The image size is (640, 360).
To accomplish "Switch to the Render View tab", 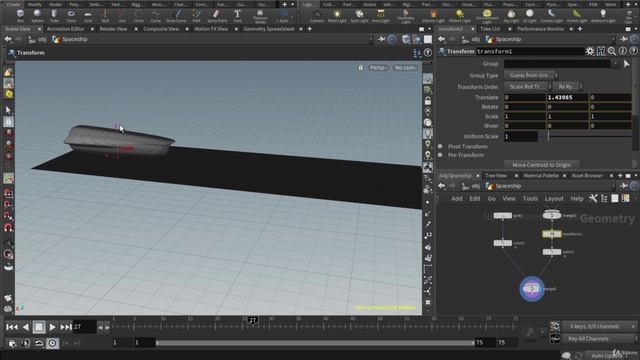I will point(113,29).
